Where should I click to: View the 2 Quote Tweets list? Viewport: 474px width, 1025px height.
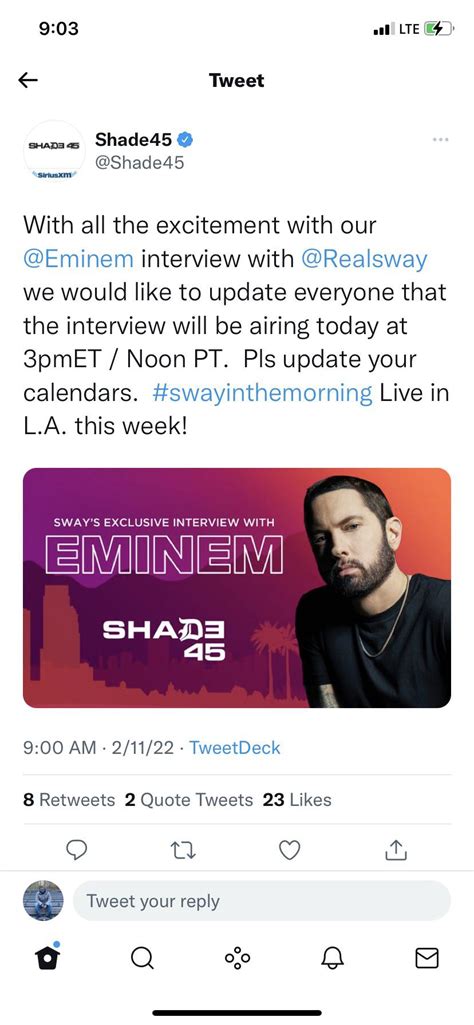[x=188, y=799]
